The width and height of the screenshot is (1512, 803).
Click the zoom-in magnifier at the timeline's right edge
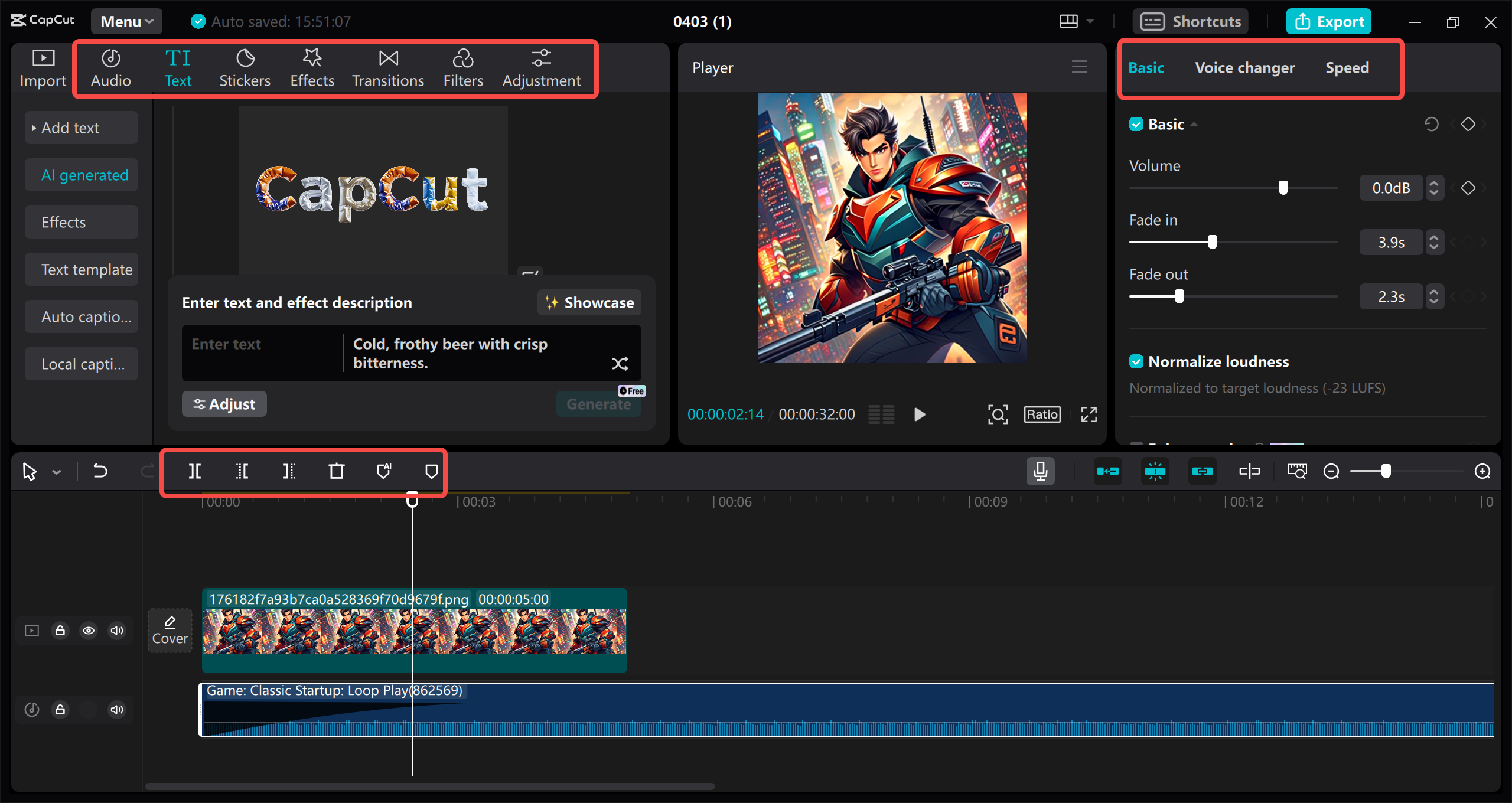(1484, 471)
